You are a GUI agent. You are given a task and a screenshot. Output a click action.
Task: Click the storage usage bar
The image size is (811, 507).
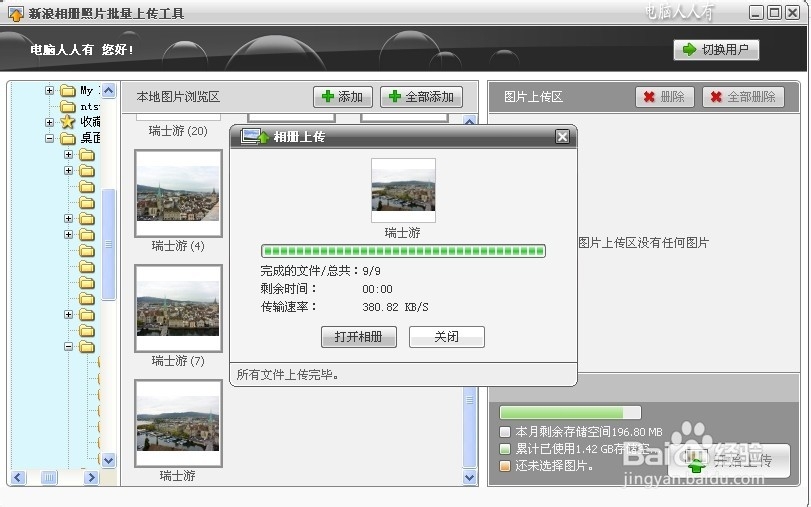pos(570,412)
